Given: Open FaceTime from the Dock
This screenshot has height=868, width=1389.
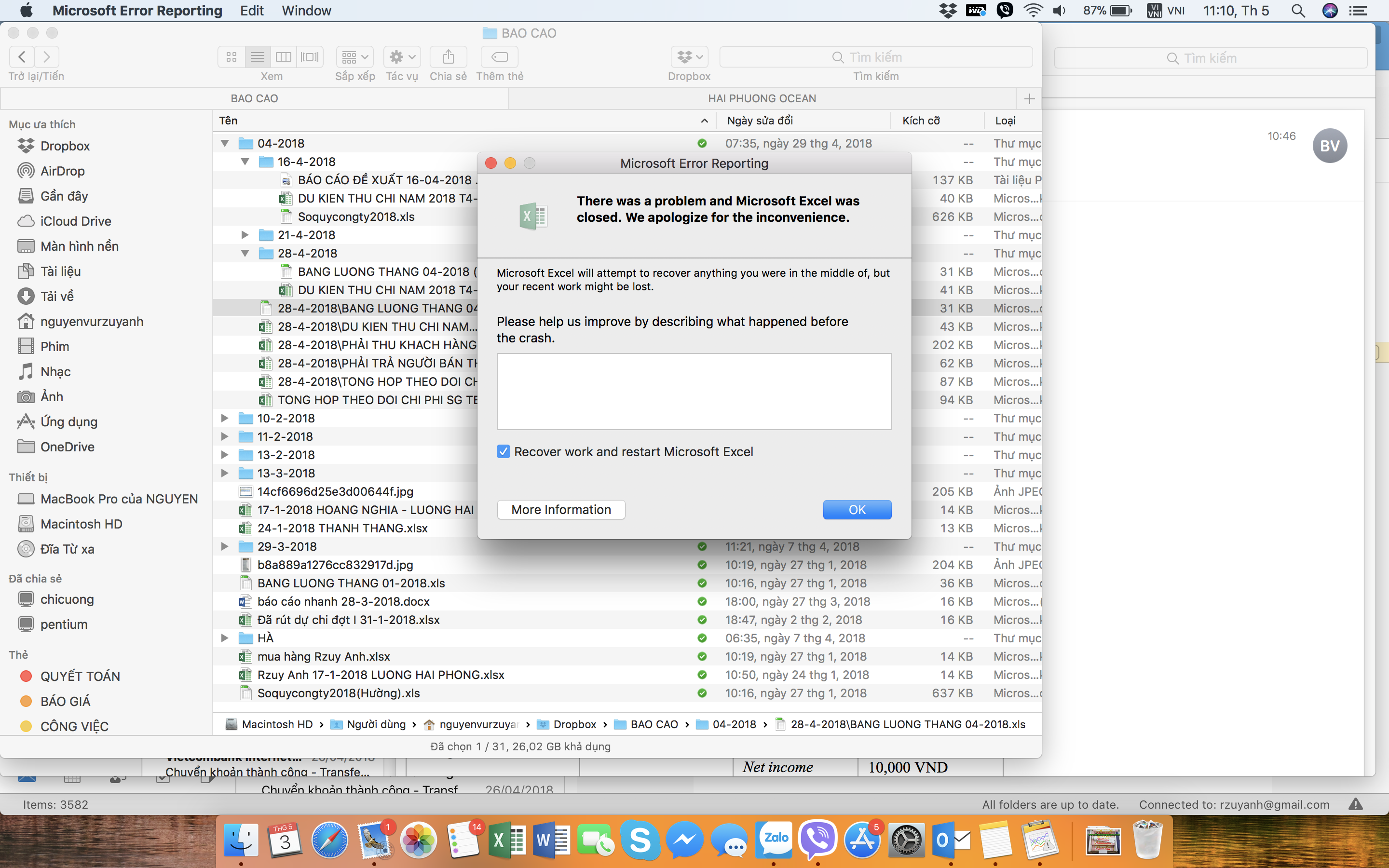Looking at the screenshot, I should 596,840.
